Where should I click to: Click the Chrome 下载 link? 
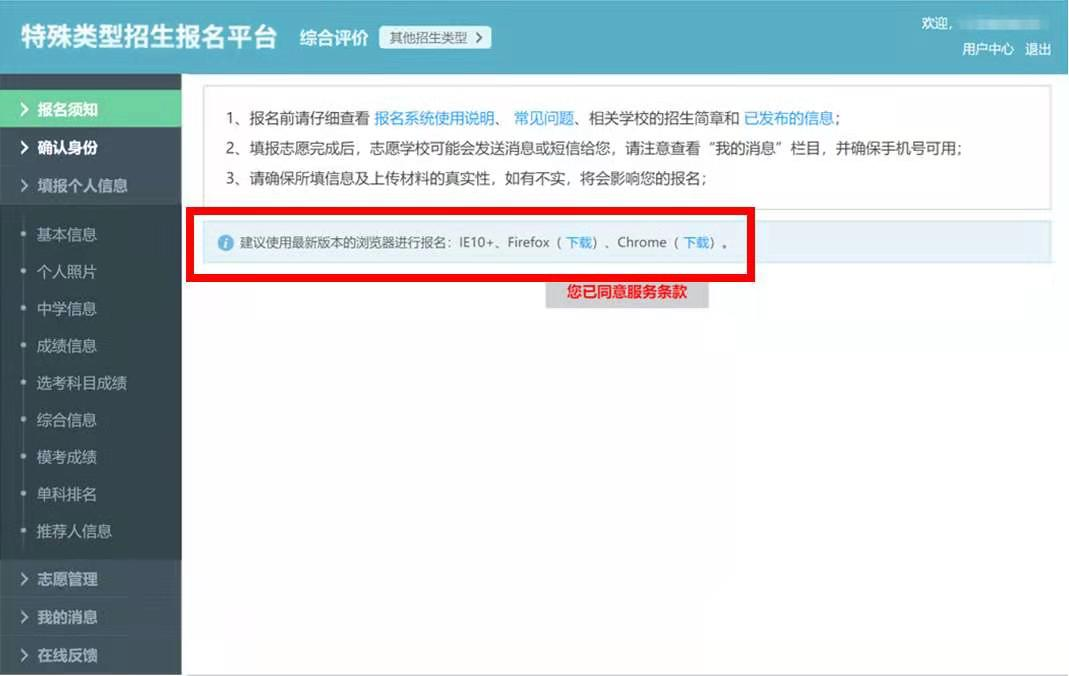pyautogui.click(x=696, y=243)
